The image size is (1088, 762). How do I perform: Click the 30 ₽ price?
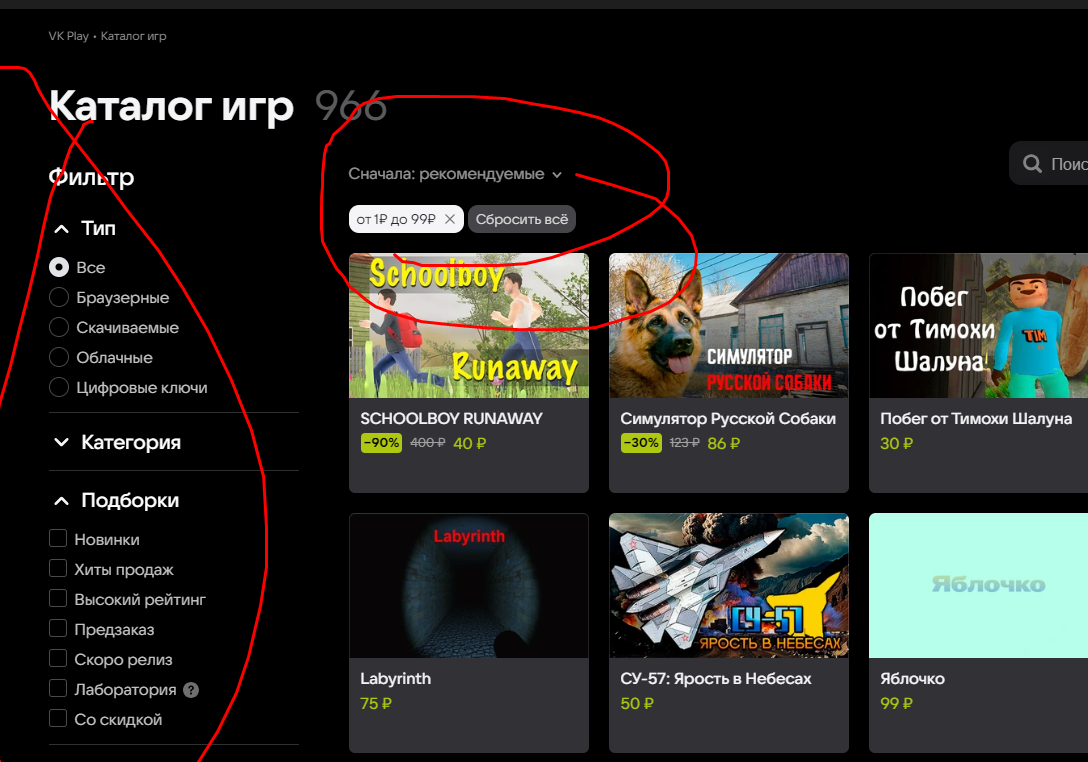pyautogui.click(x=896, y=443)
